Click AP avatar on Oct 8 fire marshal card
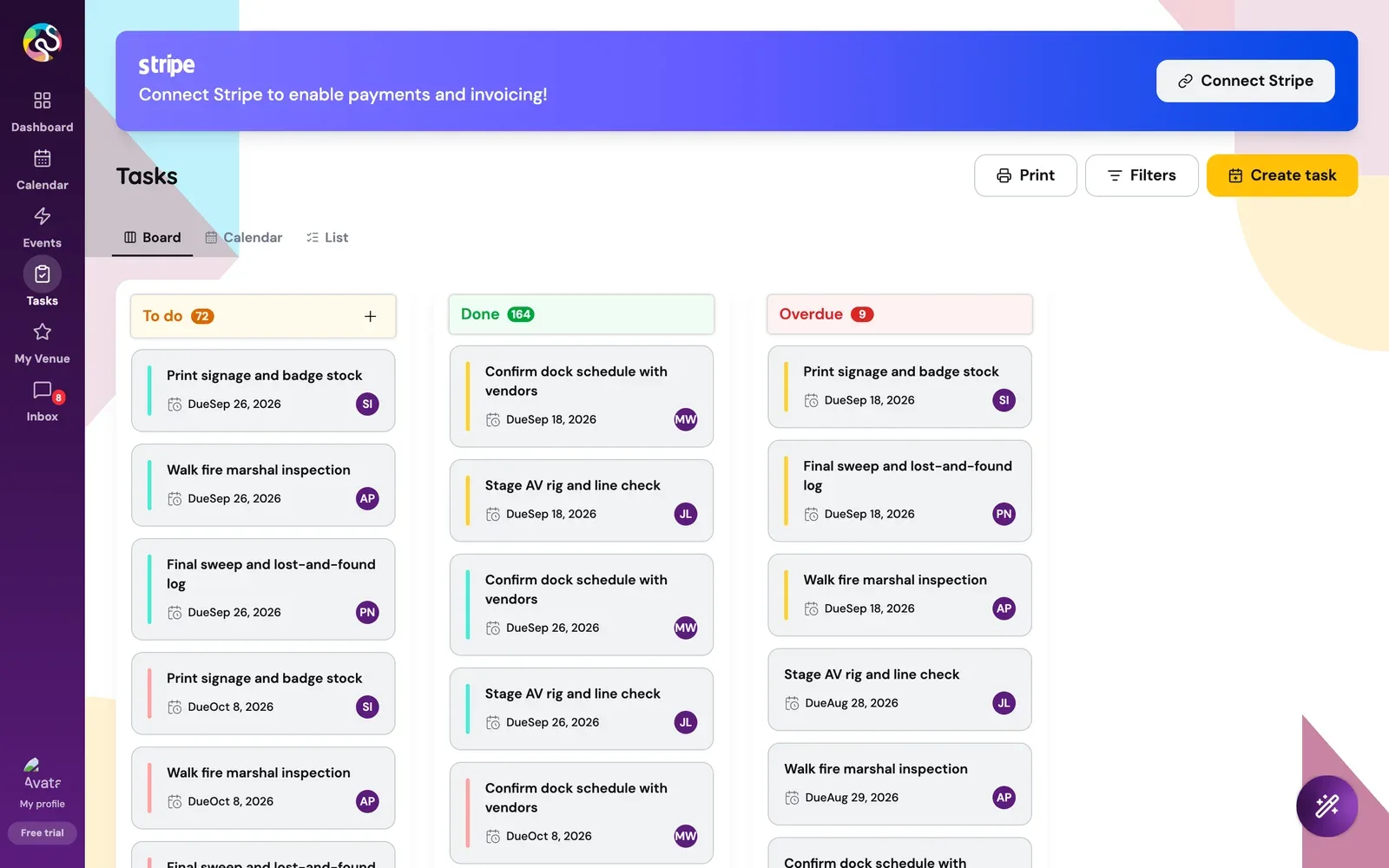The image size is (1389, 868). pyautogui.click(x=367, y=801)
